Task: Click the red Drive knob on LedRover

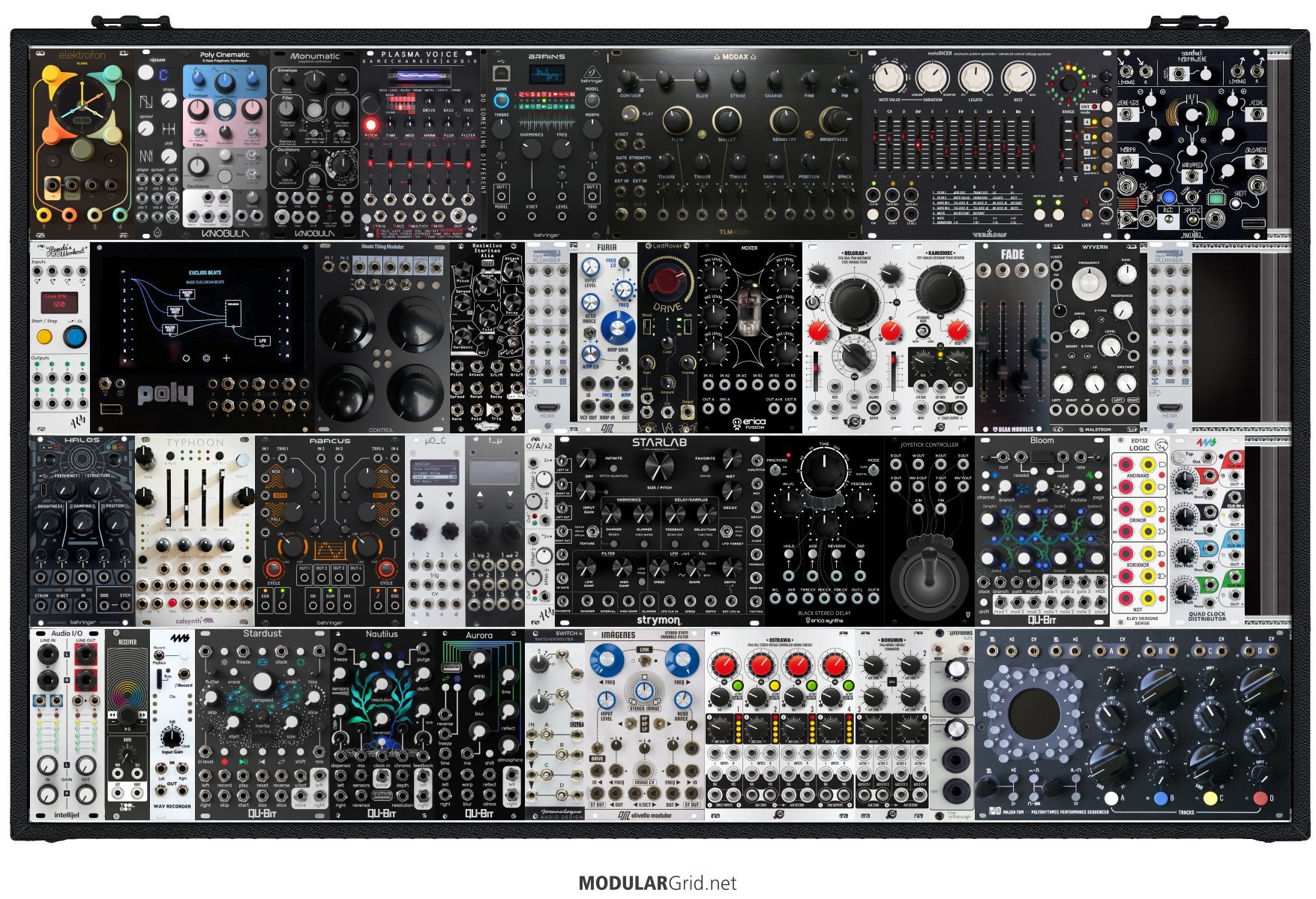Action: tap(667, 281)
